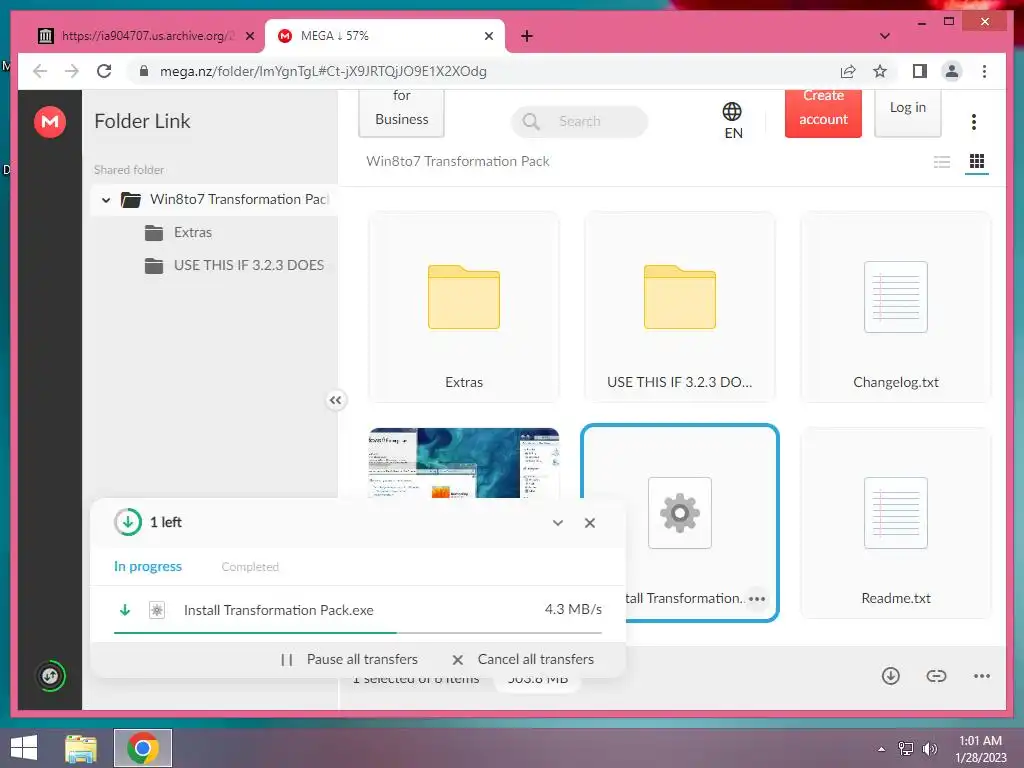Open bottom bar more options dots
Viewport: 1024px width, 768px height.
[x=982, y=676]
